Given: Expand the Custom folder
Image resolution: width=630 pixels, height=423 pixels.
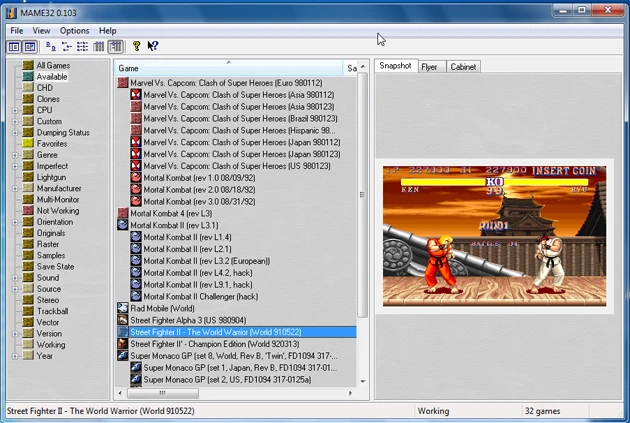Looking at the screenshot, I should (15, 122).
